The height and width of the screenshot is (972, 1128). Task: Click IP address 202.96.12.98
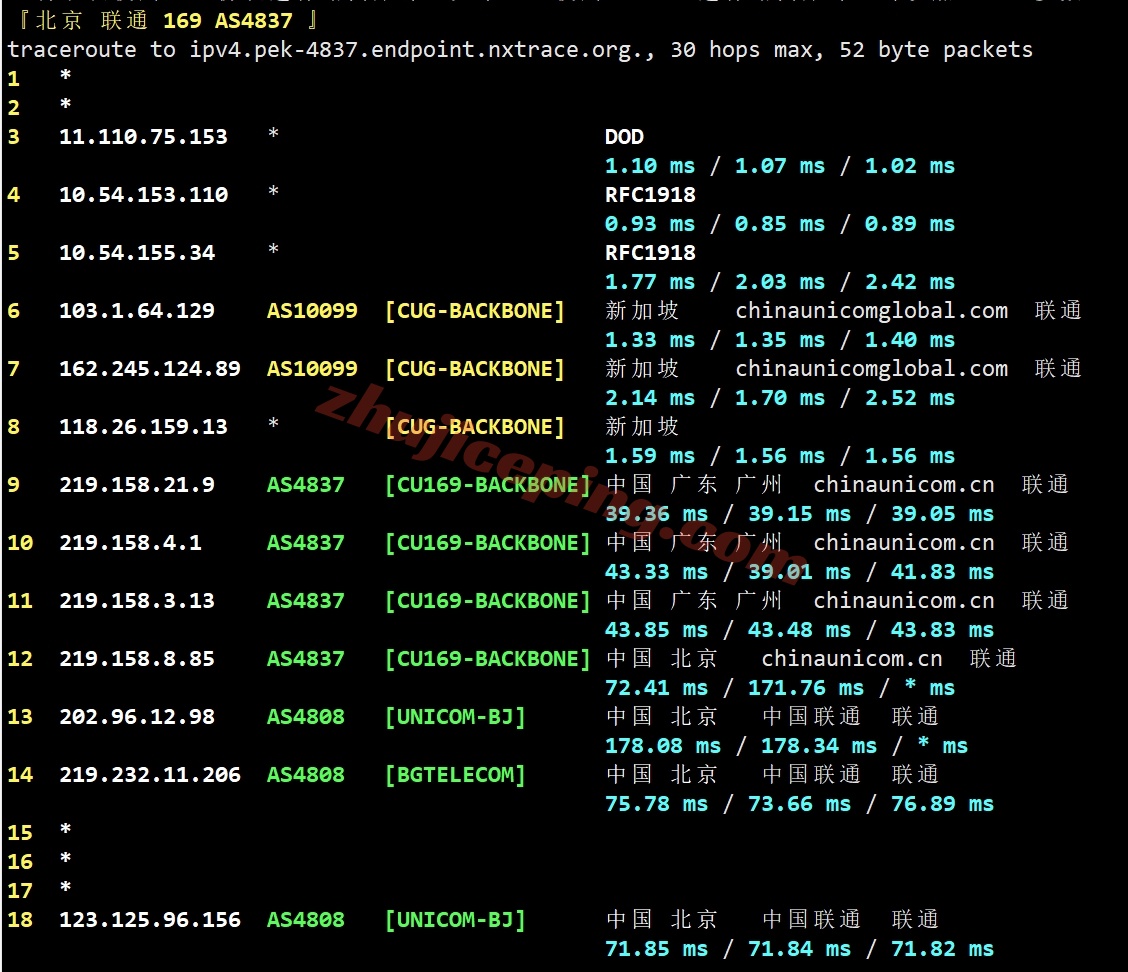pos(137,717)
